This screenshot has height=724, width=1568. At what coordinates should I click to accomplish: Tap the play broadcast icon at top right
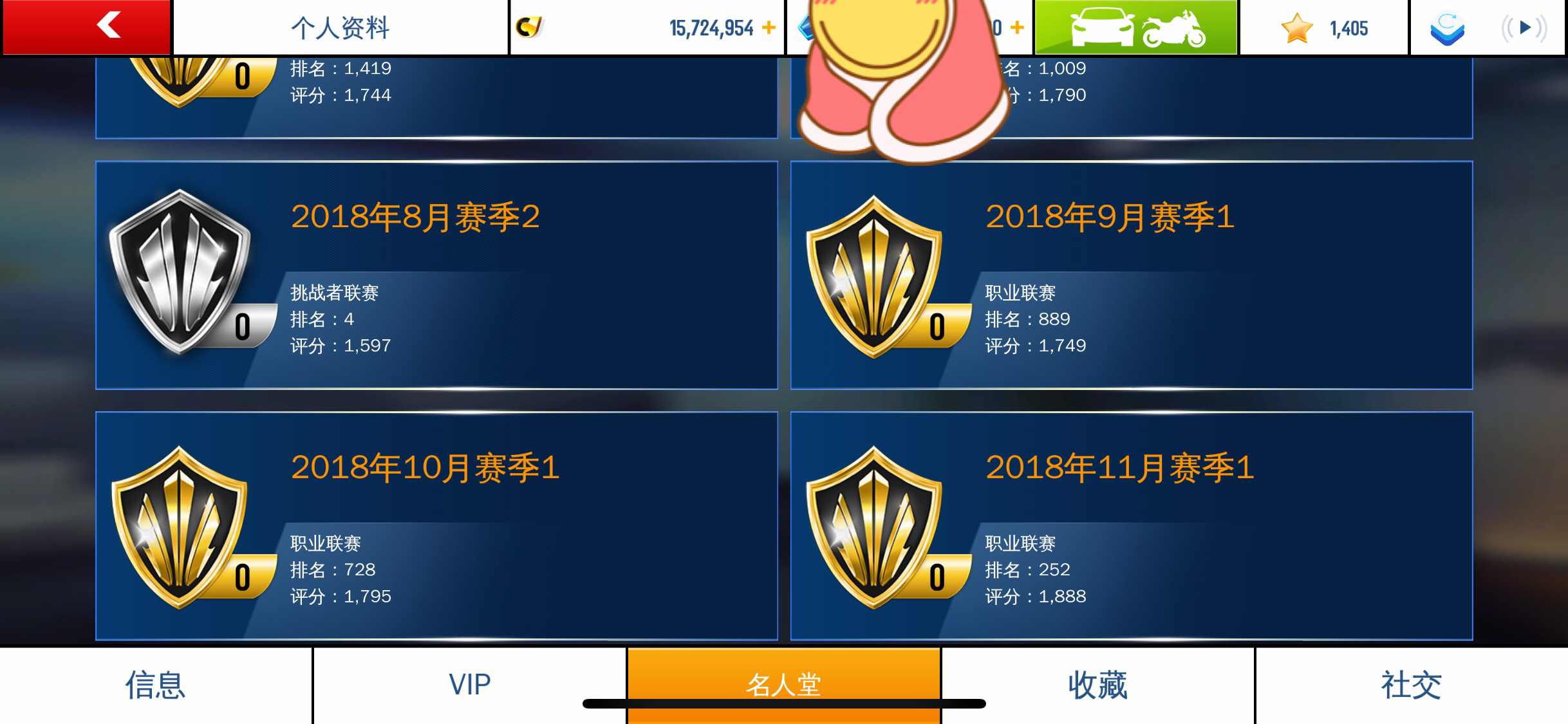(x=1524, y=28)
